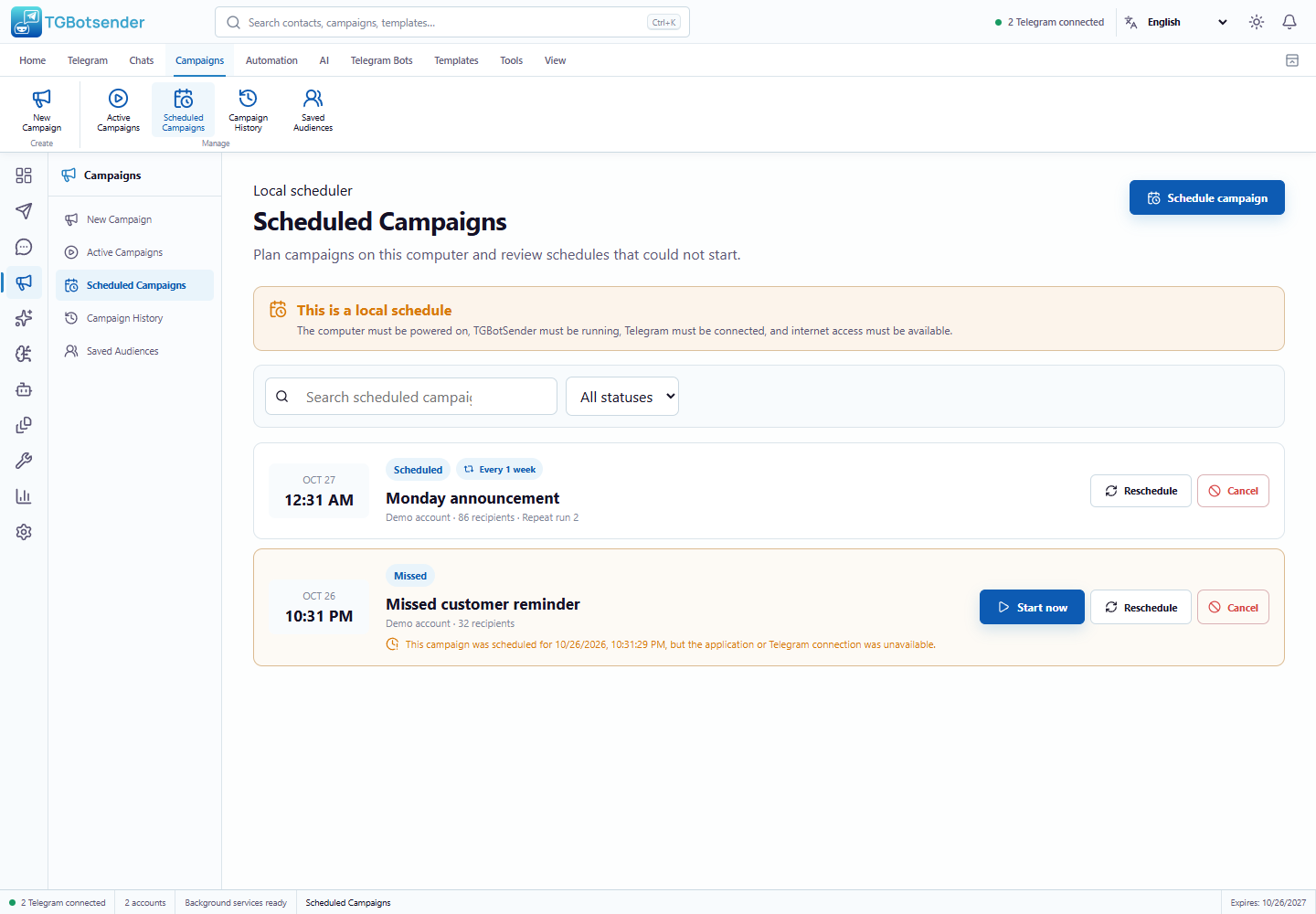Collapse the ribbon with the top-right panel icon

coord(1292,60)
